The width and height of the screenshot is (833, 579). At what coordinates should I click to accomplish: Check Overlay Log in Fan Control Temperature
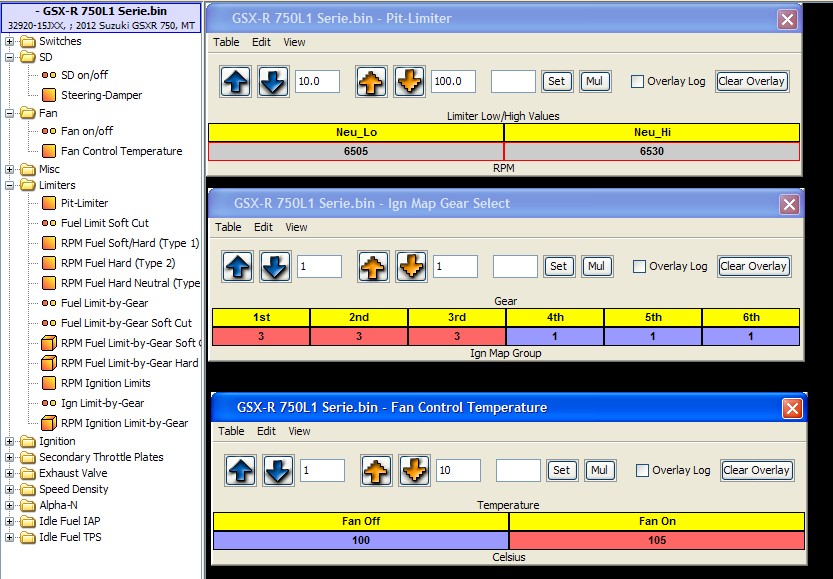tap(642, 470)
